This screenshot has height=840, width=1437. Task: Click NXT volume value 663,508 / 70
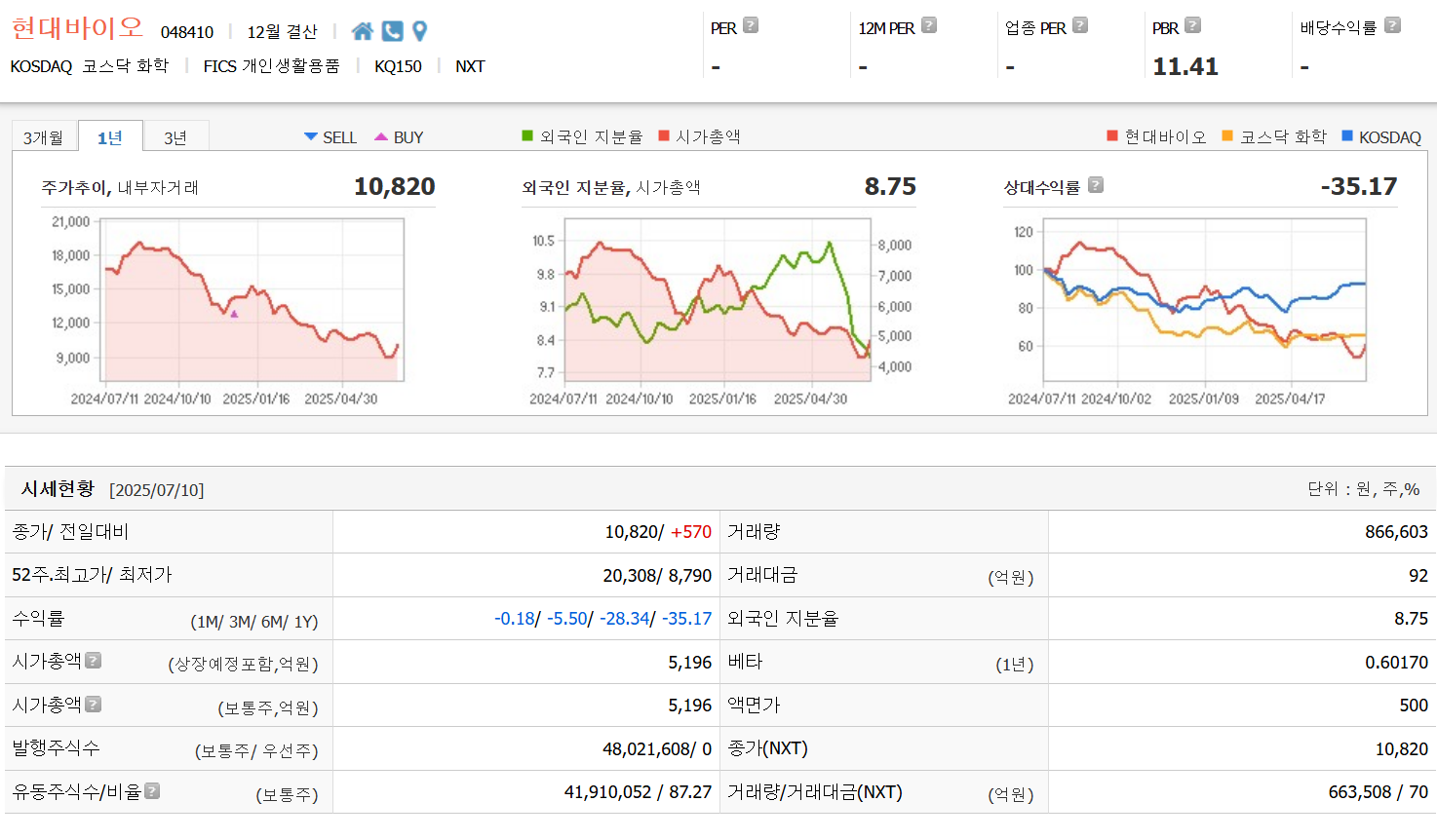1378,792
